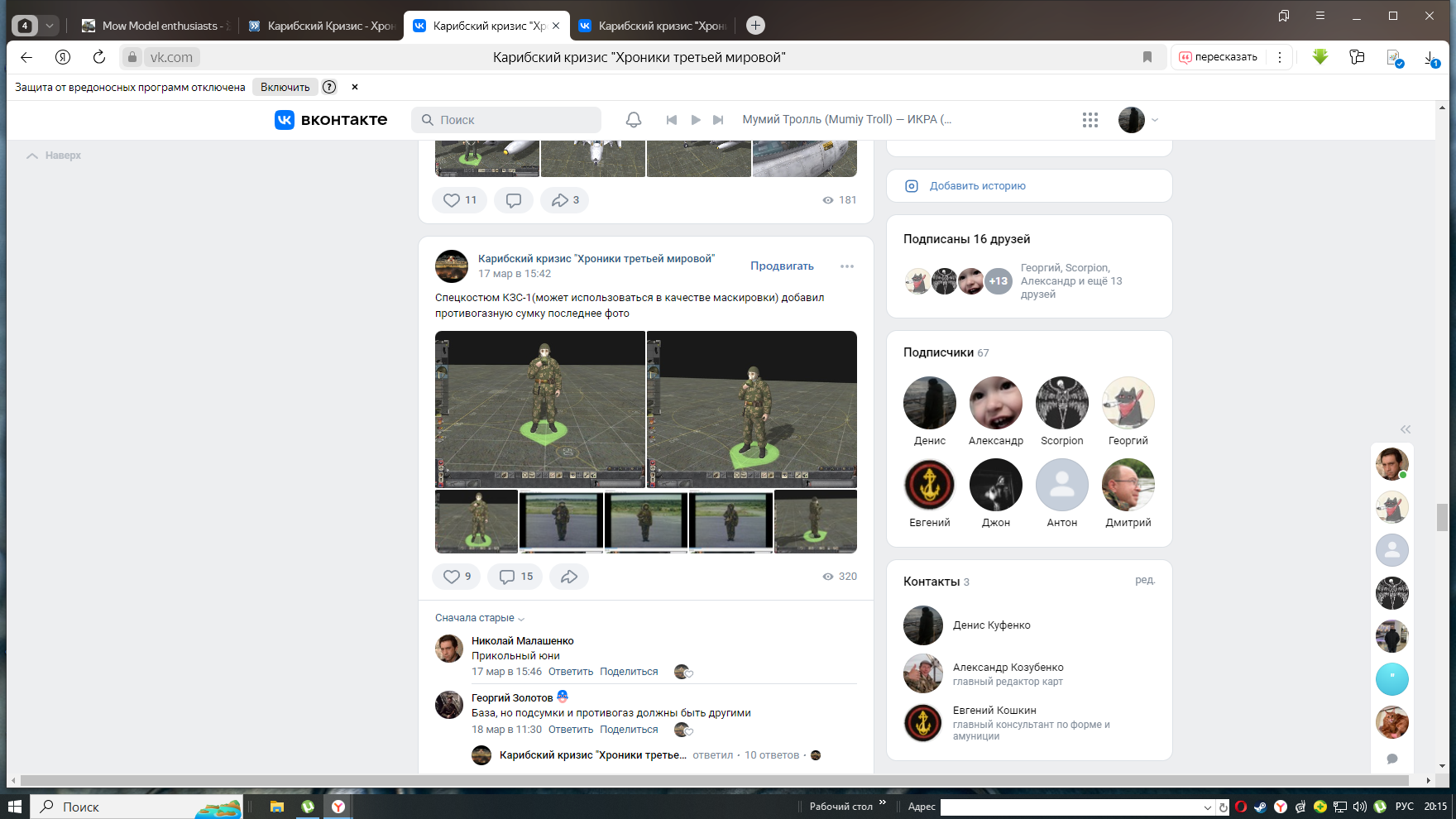Open the Подписчики 67 list
Viewport: 1456px width, 819px height.
946,352
